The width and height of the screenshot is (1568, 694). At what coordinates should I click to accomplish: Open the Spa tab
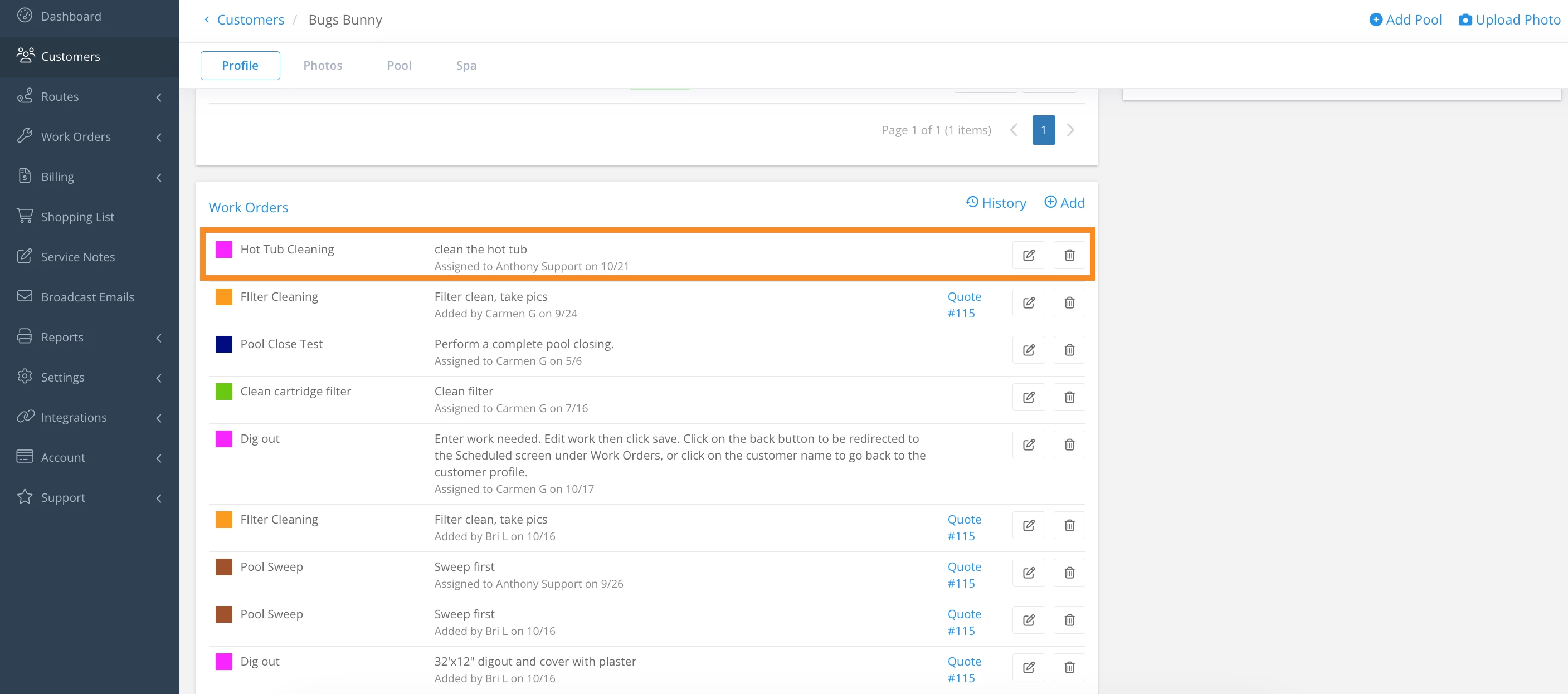pyautogui.click(x=466, y=66)
